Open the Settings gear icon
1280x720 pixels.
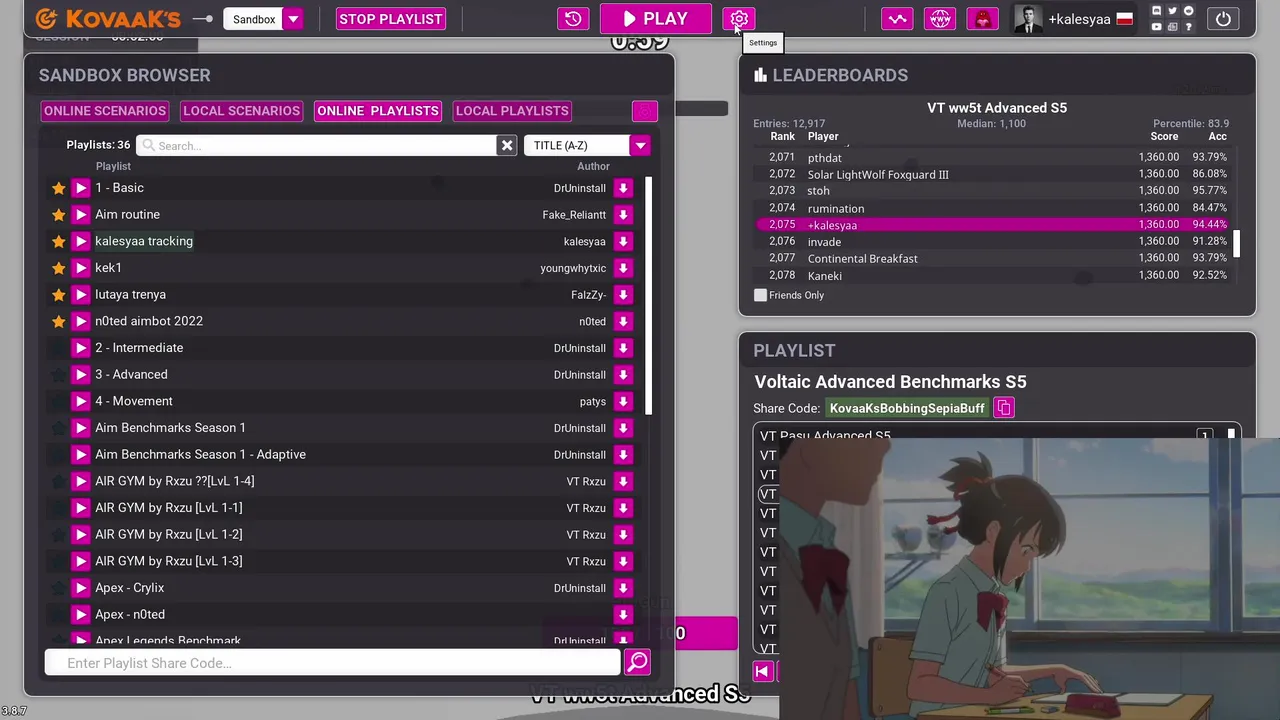click(739, 19)
